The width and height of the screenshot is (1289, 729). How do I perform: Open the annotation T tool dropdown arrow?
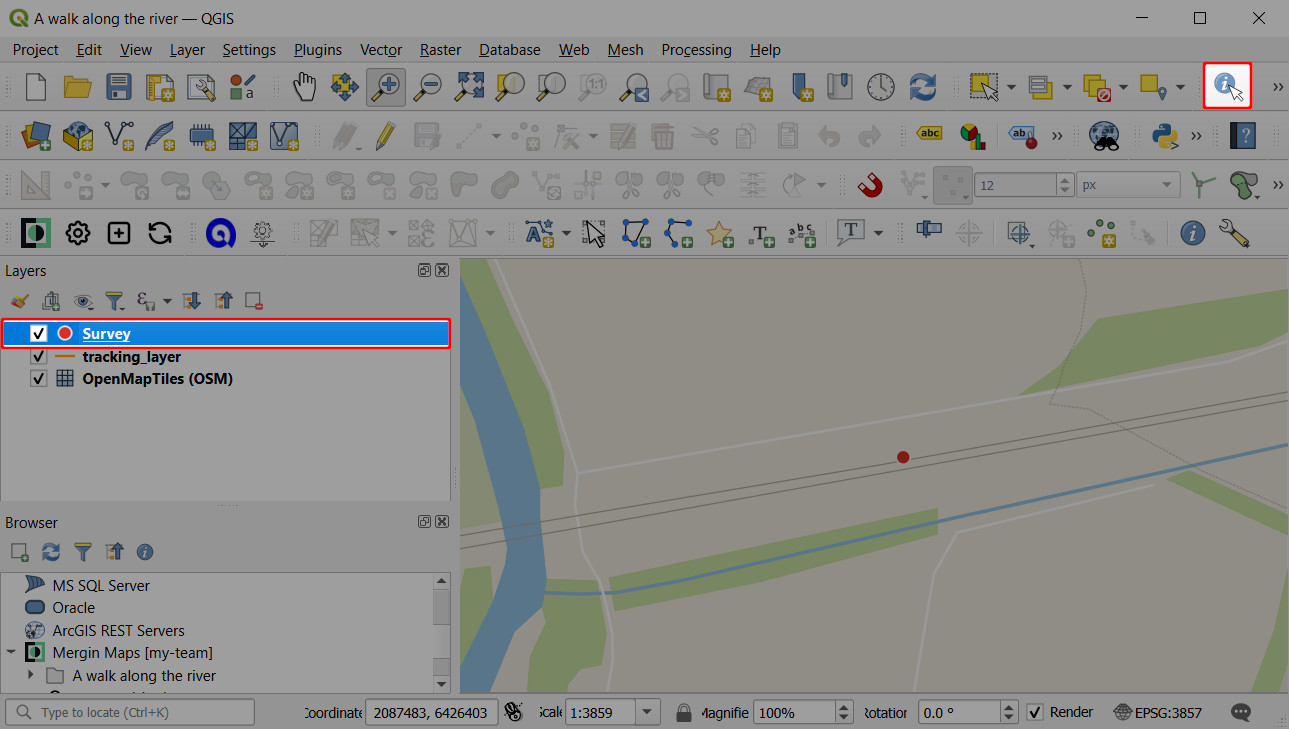[x=878, y=234]
